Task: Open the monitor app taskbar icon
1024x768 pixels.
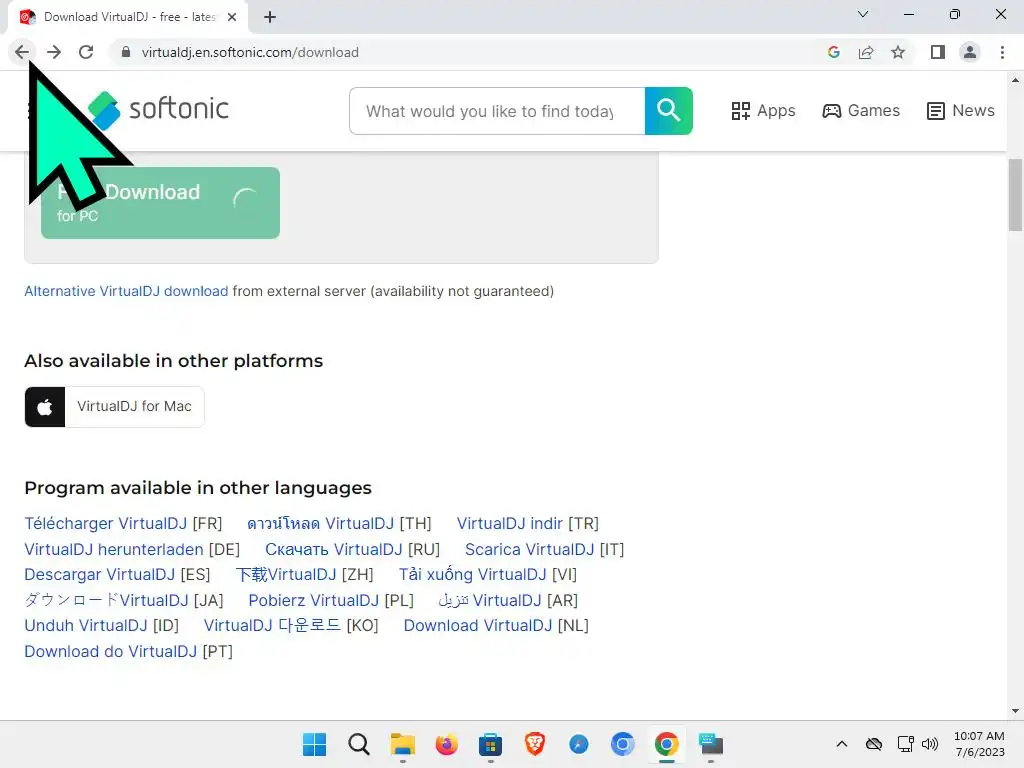Action: pos(711,744)
